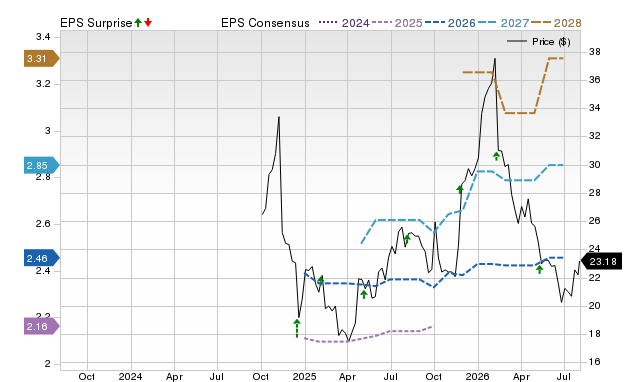Click the 3 label on the EPS axis
This screenshot has width=640, height=382.
[x=47, y=131]
